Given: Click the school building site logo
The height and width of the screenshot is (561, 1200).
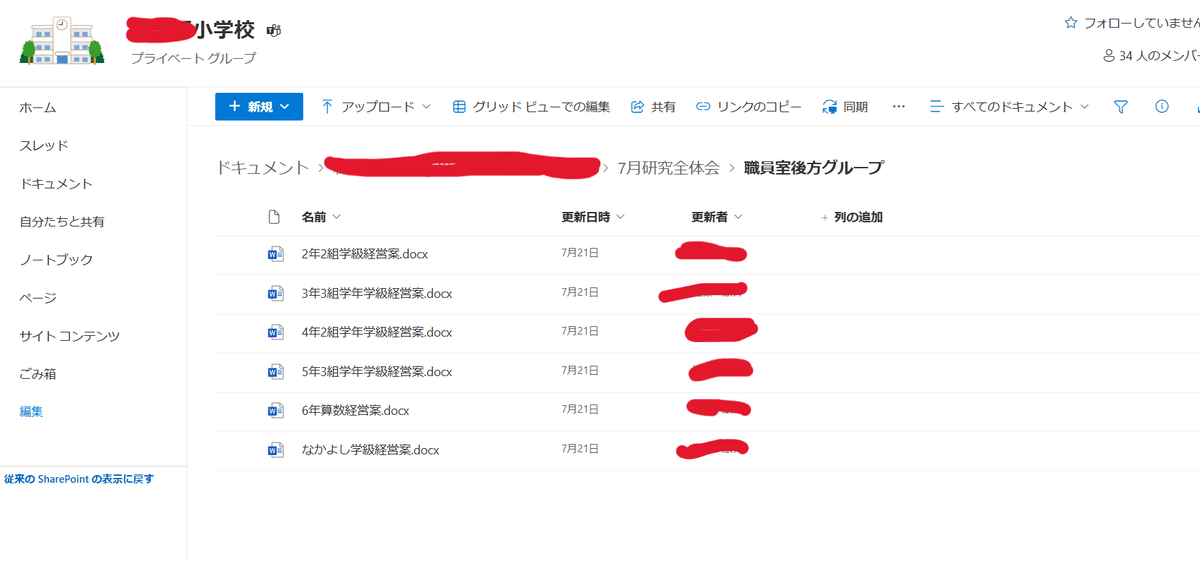Looking at the screenshot, I should pos(62,41).
